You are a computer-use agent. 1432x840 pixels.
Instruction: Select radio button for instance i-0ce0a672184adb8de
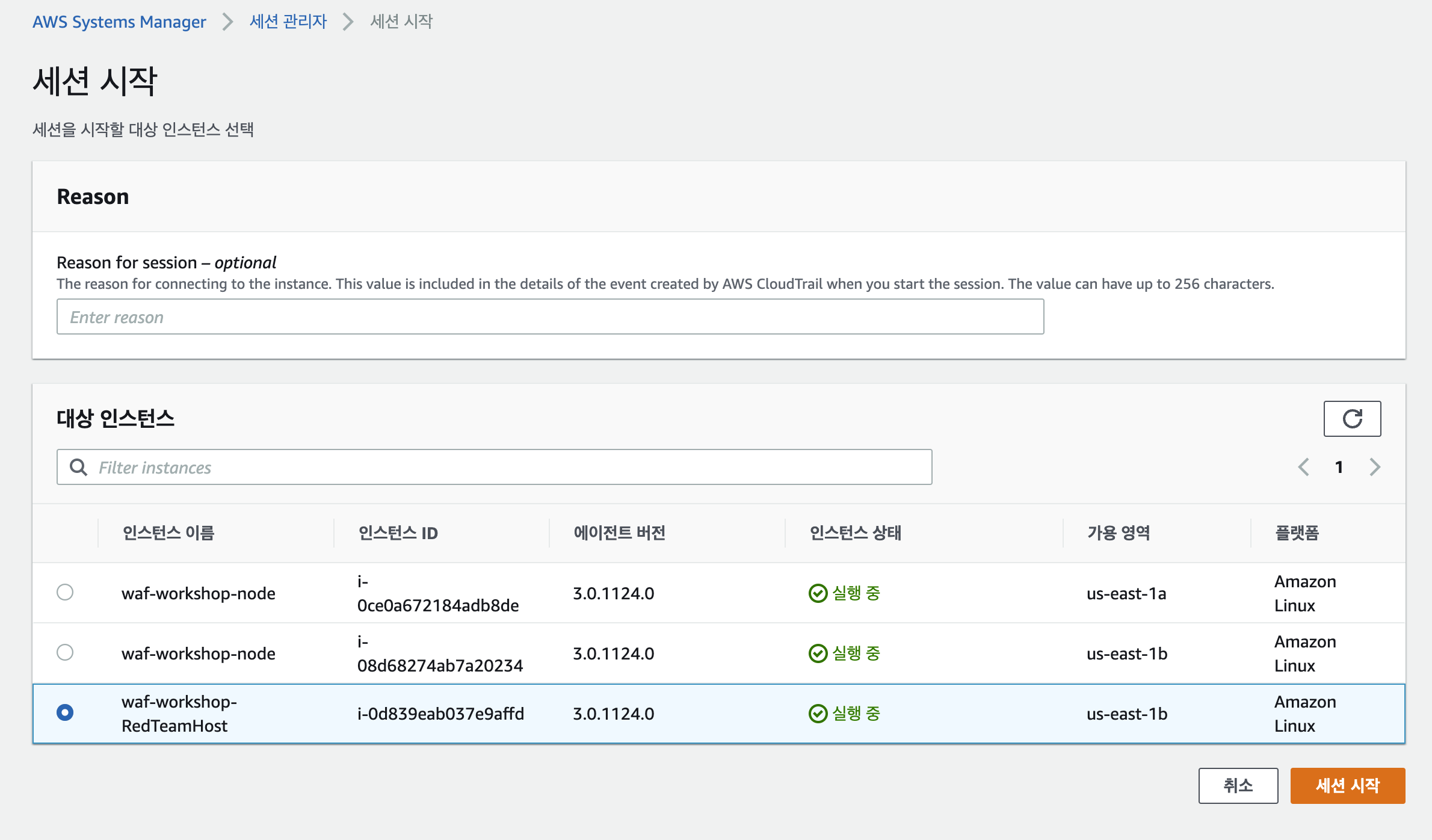(65, 592)
